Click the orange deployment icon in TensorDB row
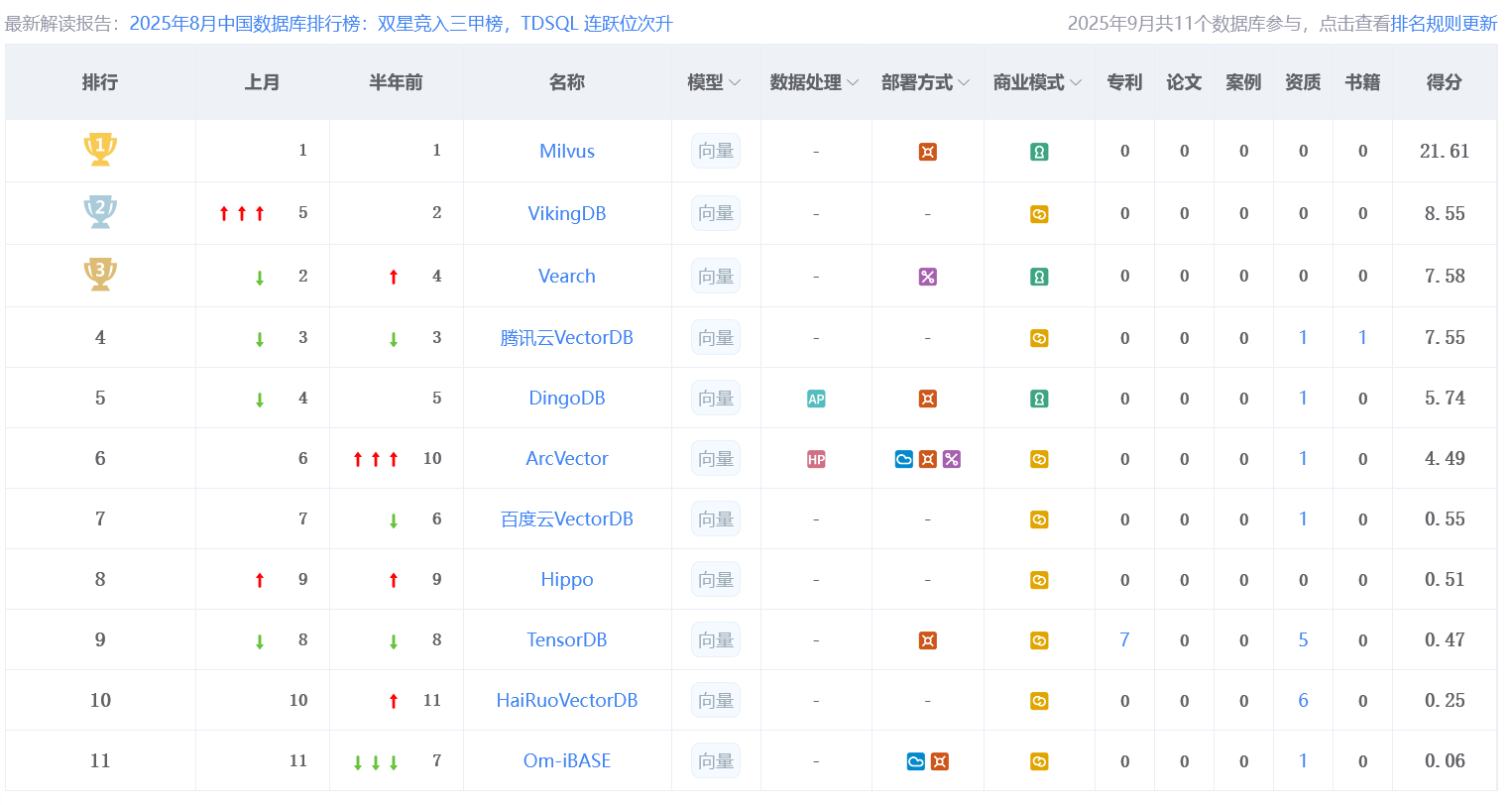 (928, 640)
